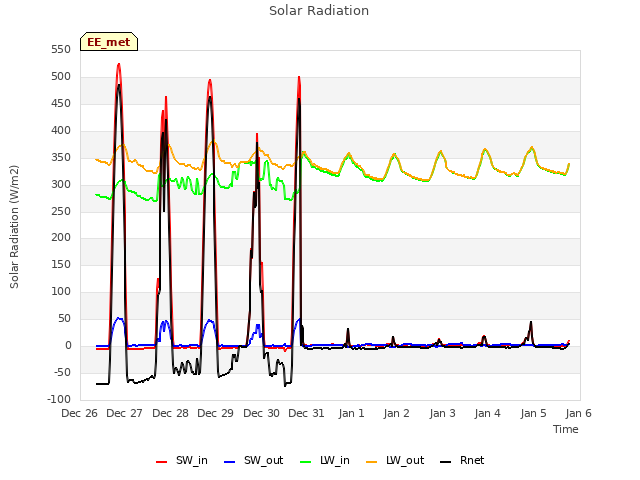Image resolution: width=640 pixels, height=480 pixels.
Task: Click the 100 y-axis value
Action: [x=61, y=291]
